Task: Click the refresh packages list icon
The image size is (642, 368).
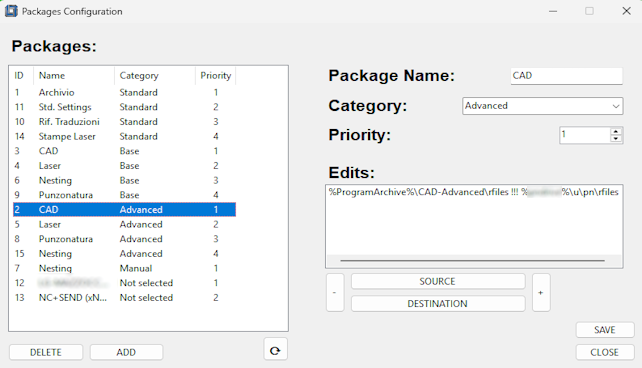Action: [x=276, y=350]
